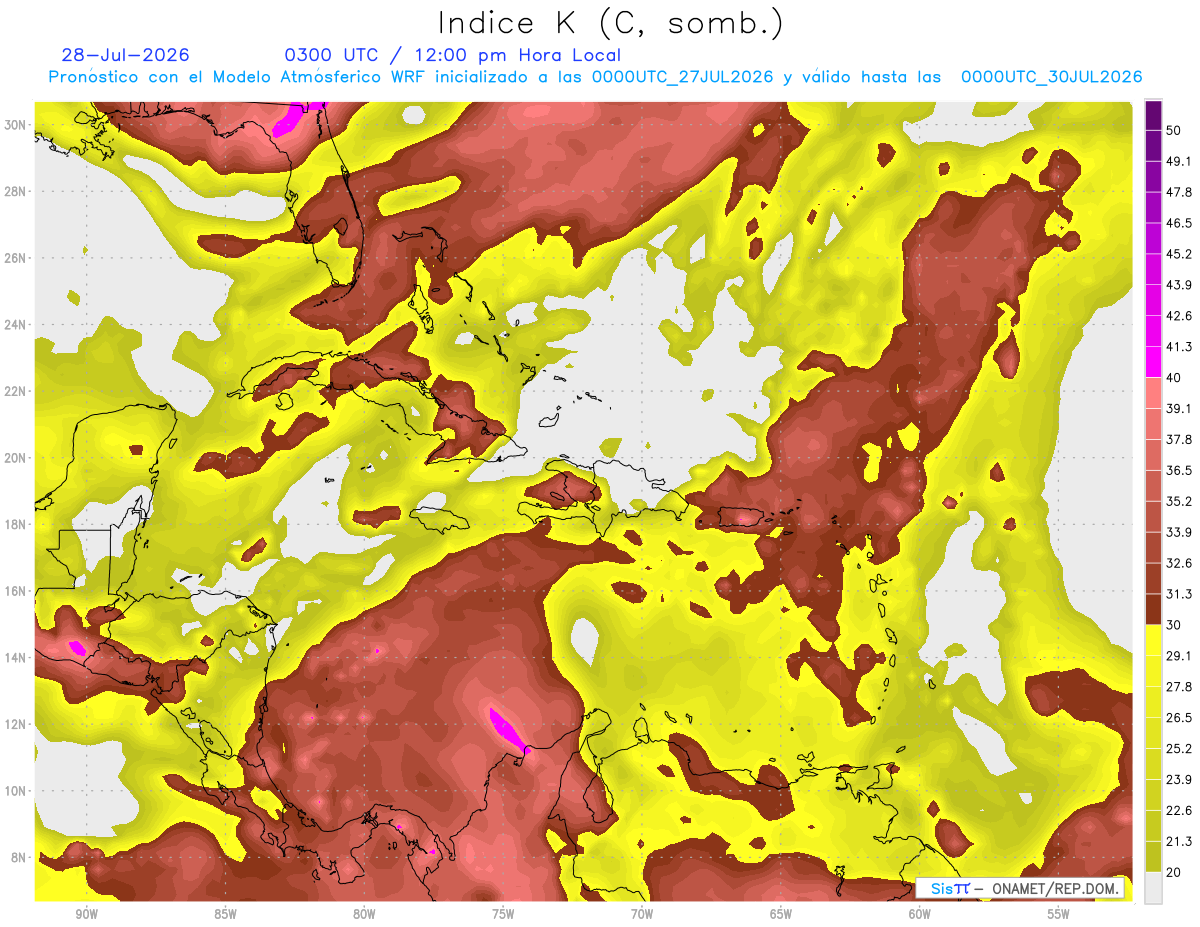Click the 8N latitude axis label
This screenshot has width=1200, height=927.
tap(20, 857)
